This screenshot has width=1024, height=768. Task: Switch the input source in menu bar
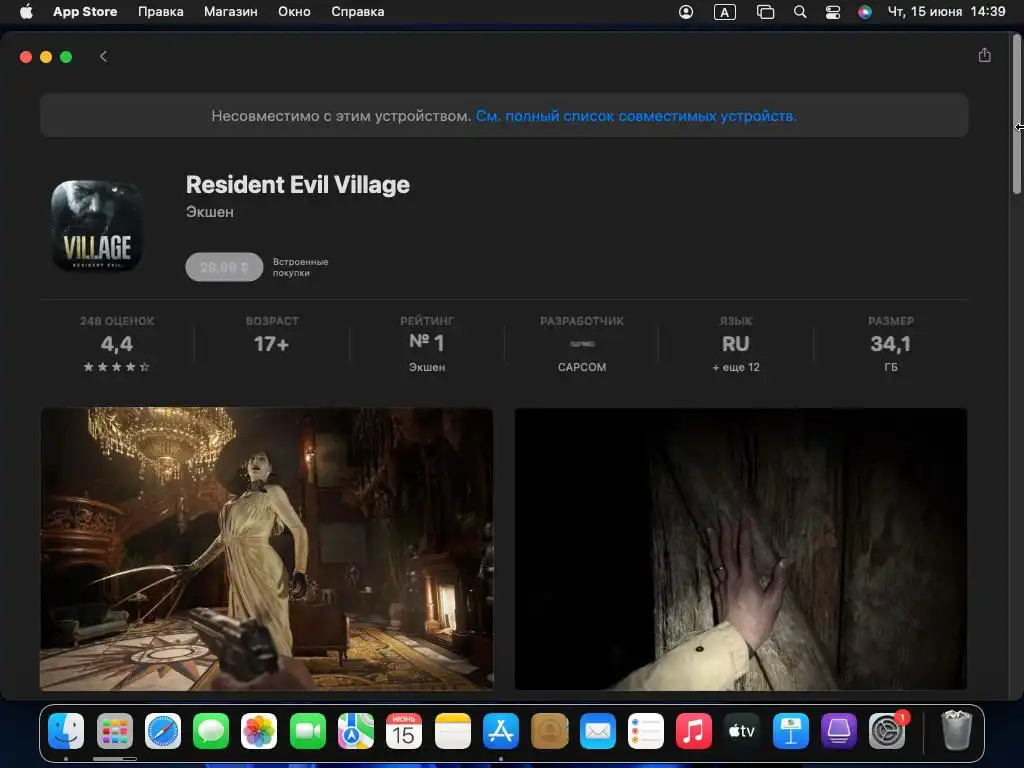724,12
